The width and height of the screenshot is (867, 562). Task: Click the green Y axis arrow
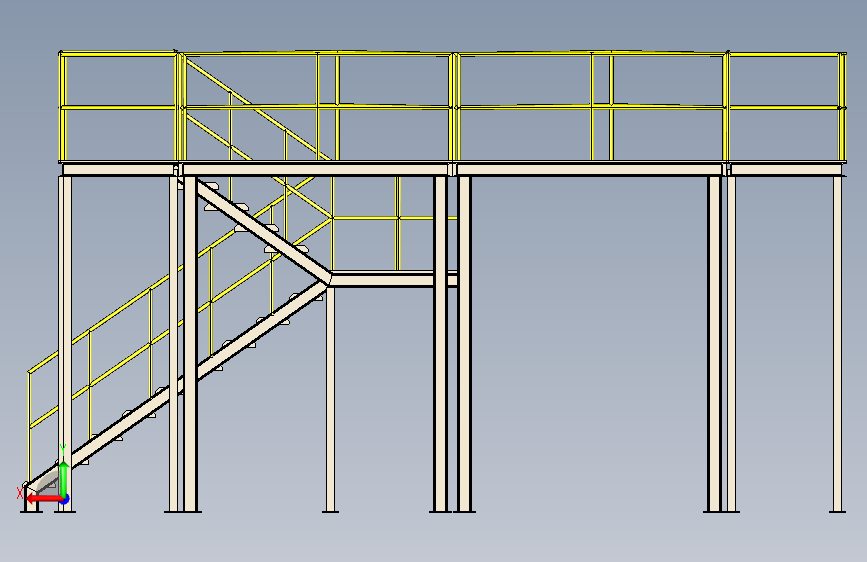pyautogui.click(x=64, y=478)
